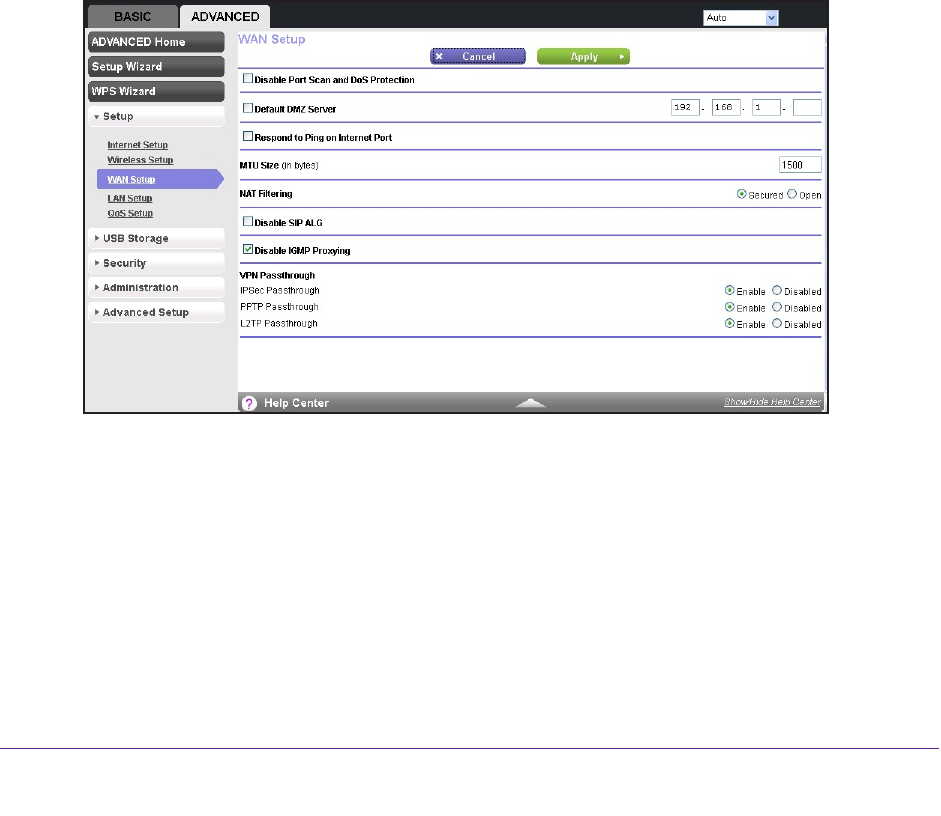Click DMZ IP third octet field
The height and width of the screenshot is (816, 941).
pyautogui.click(x=766, y=107)
